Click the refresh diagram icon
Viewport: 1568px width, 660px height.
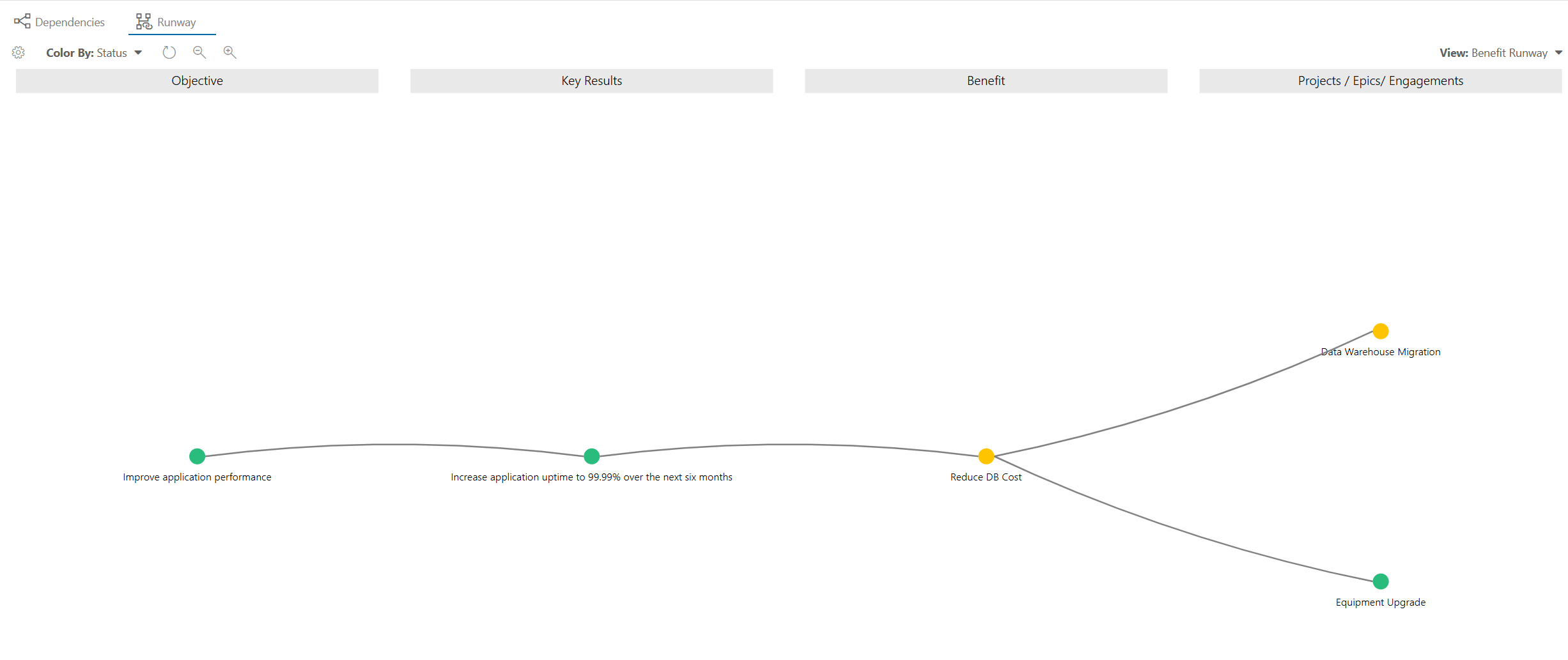click(x=169, y=52)
